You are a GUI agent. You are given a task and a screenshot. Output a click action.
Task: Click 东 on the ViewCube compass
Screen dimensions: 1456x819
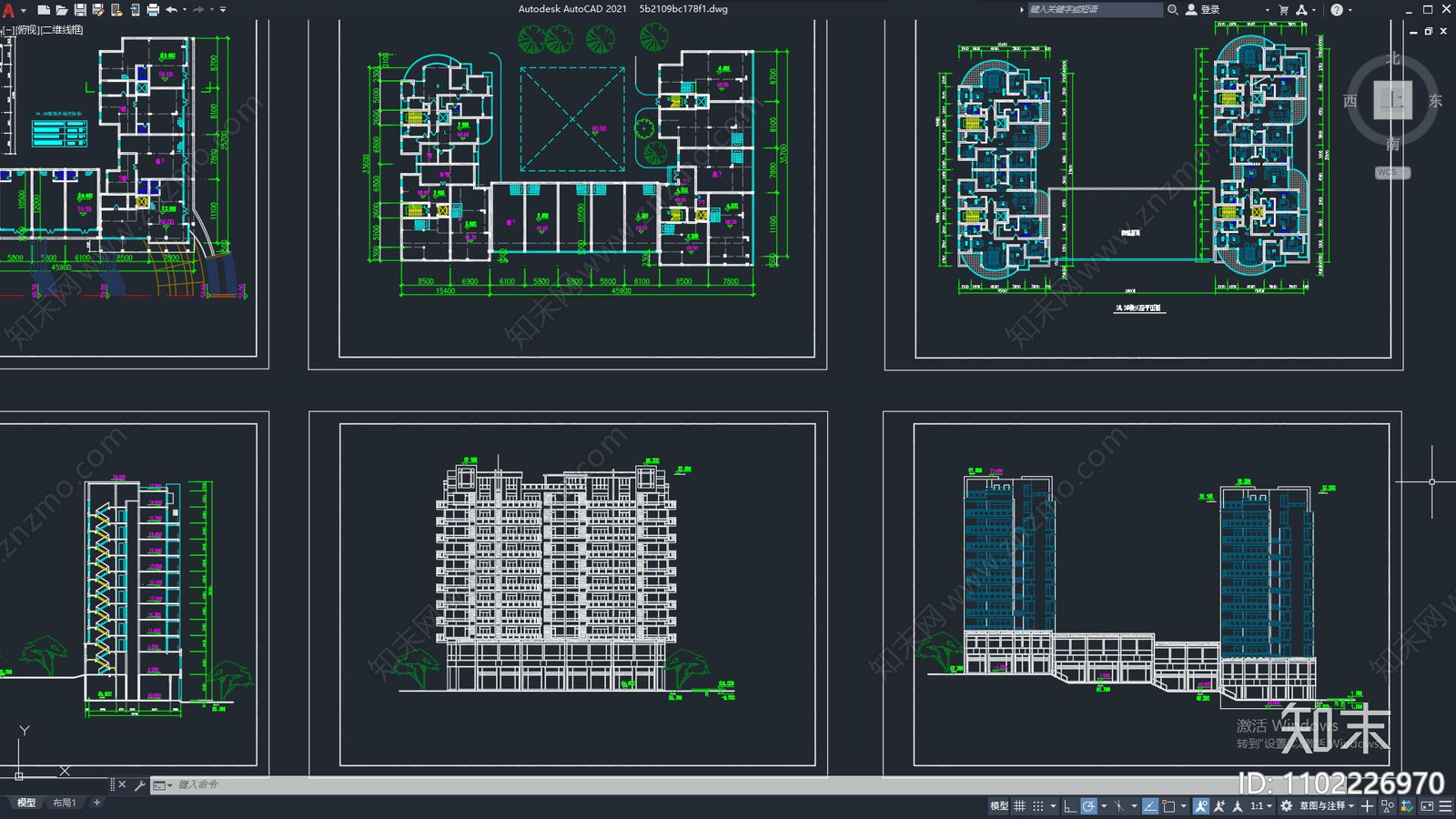[x=1435, y=100]
